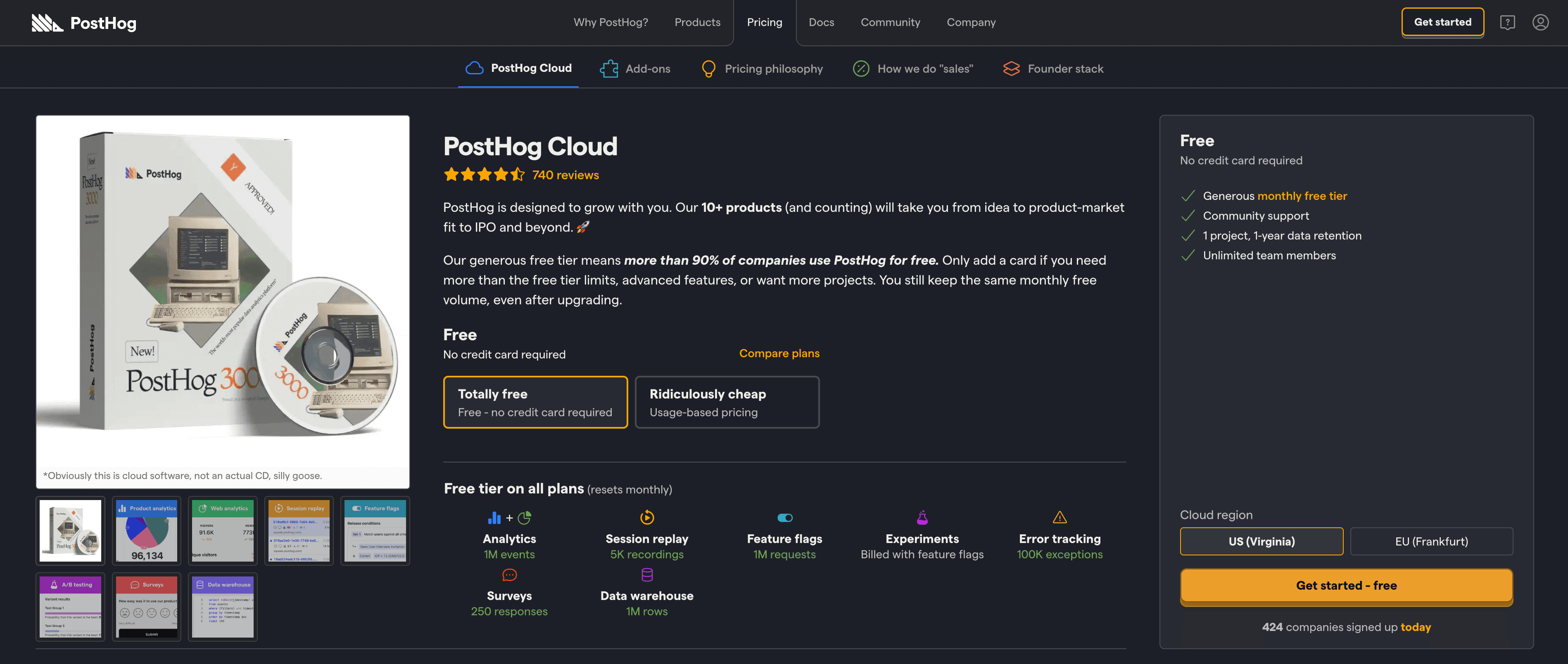Click the Get started - free button

tap(1346, 585)
